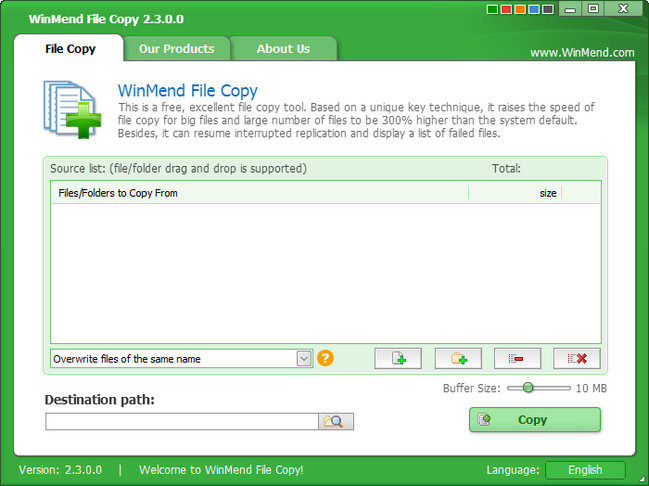This screenshot has height=486, width=649.
Task: Open the English language selector
Action: click(585, 470)
